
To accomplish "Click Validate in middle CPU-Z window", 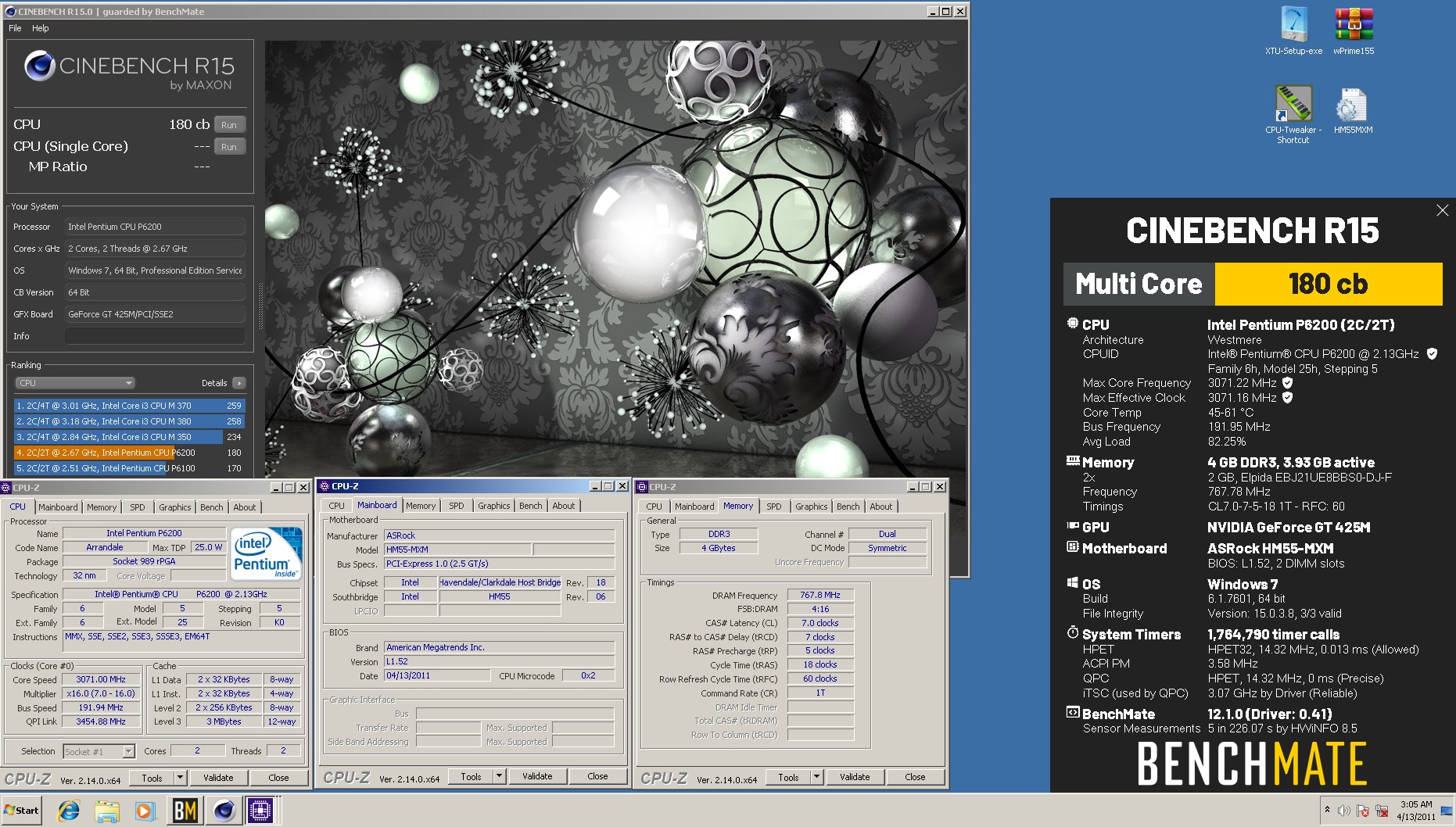I will 537,776.
